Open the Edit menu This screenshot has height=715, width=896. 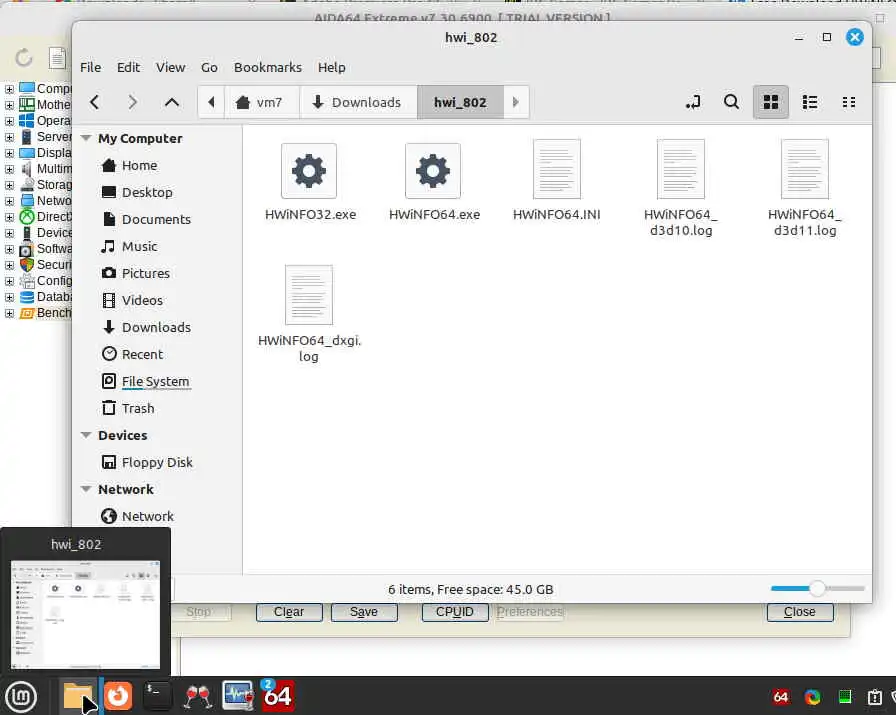tap(128, 67)
